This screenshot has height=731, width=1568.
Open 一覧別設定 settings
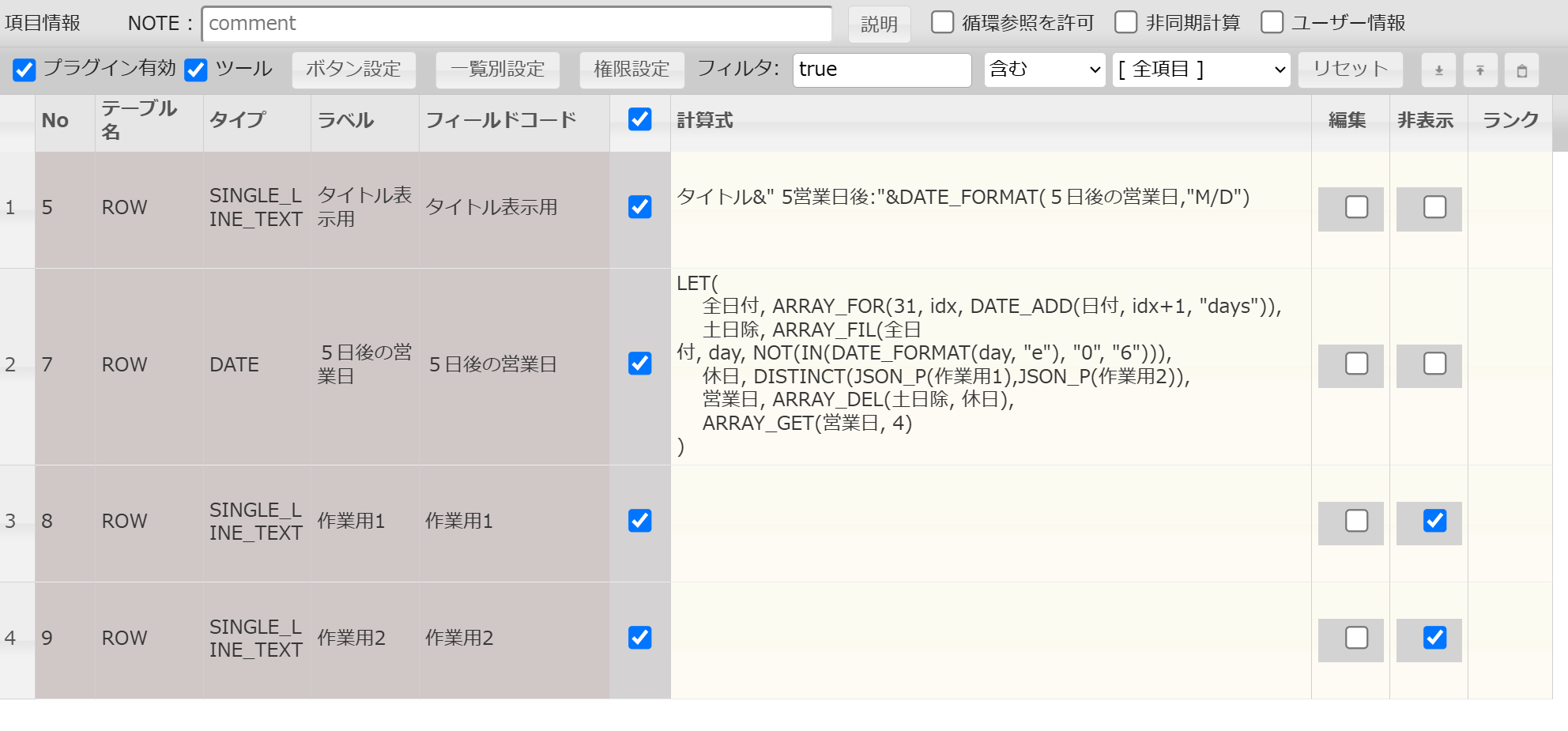point(498,70)
